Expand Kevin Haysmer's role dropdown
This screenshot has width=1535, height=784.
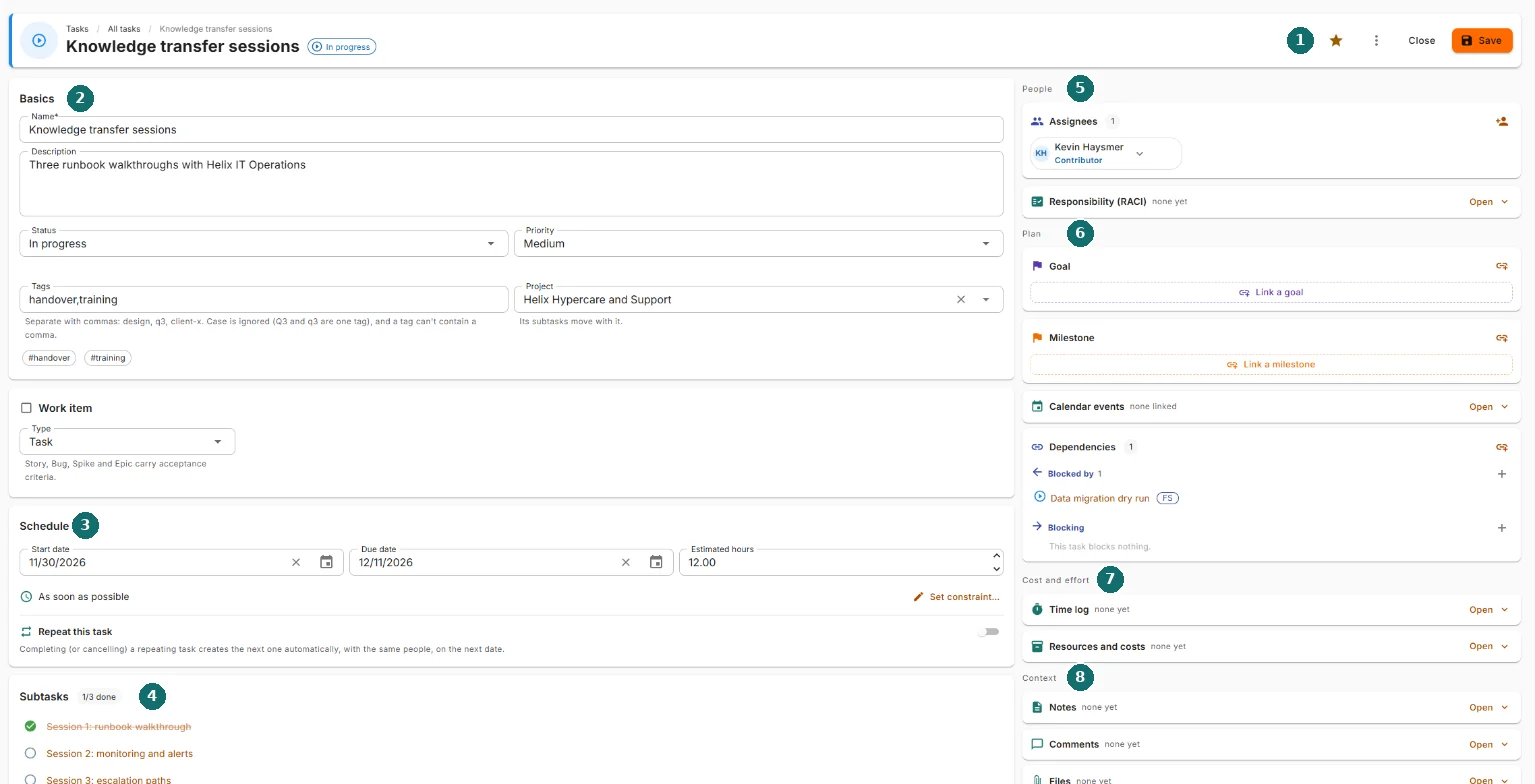(x=1139, y=153)
